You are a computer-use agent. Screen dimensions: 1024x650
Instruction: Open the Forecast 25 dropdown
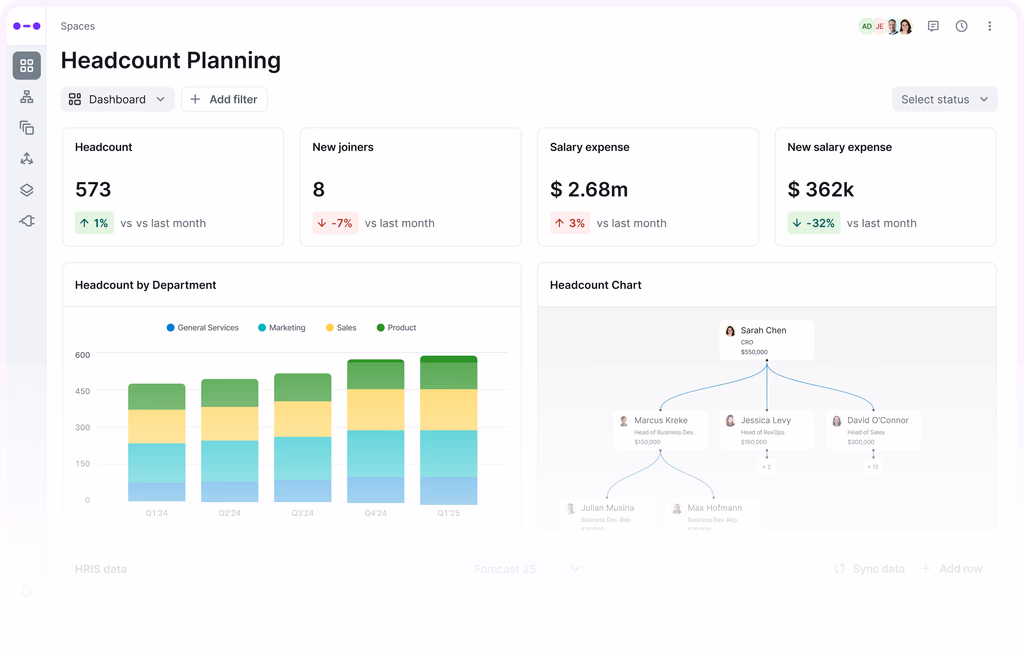click(x=527, y=569)
